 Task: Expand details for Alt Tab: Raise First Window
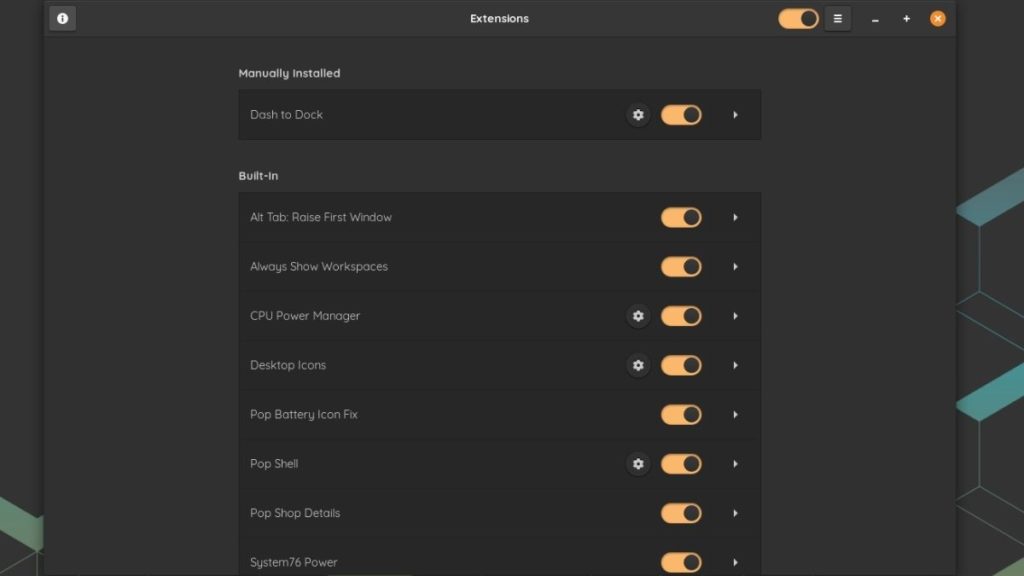735,217
